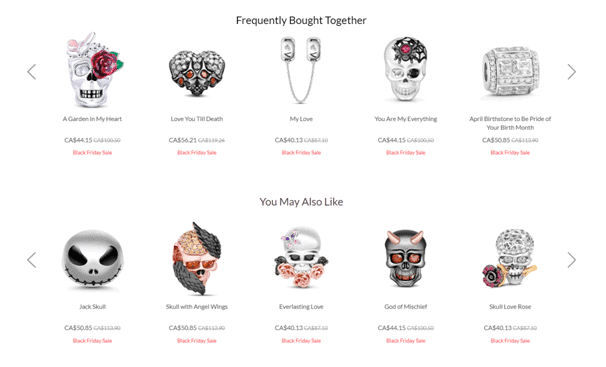Image resolution: width=606 pixels, height=367 pixels.
Task: View You Are My Everything spider skull image
Action: pyautogui.click(x=405, y=70)
